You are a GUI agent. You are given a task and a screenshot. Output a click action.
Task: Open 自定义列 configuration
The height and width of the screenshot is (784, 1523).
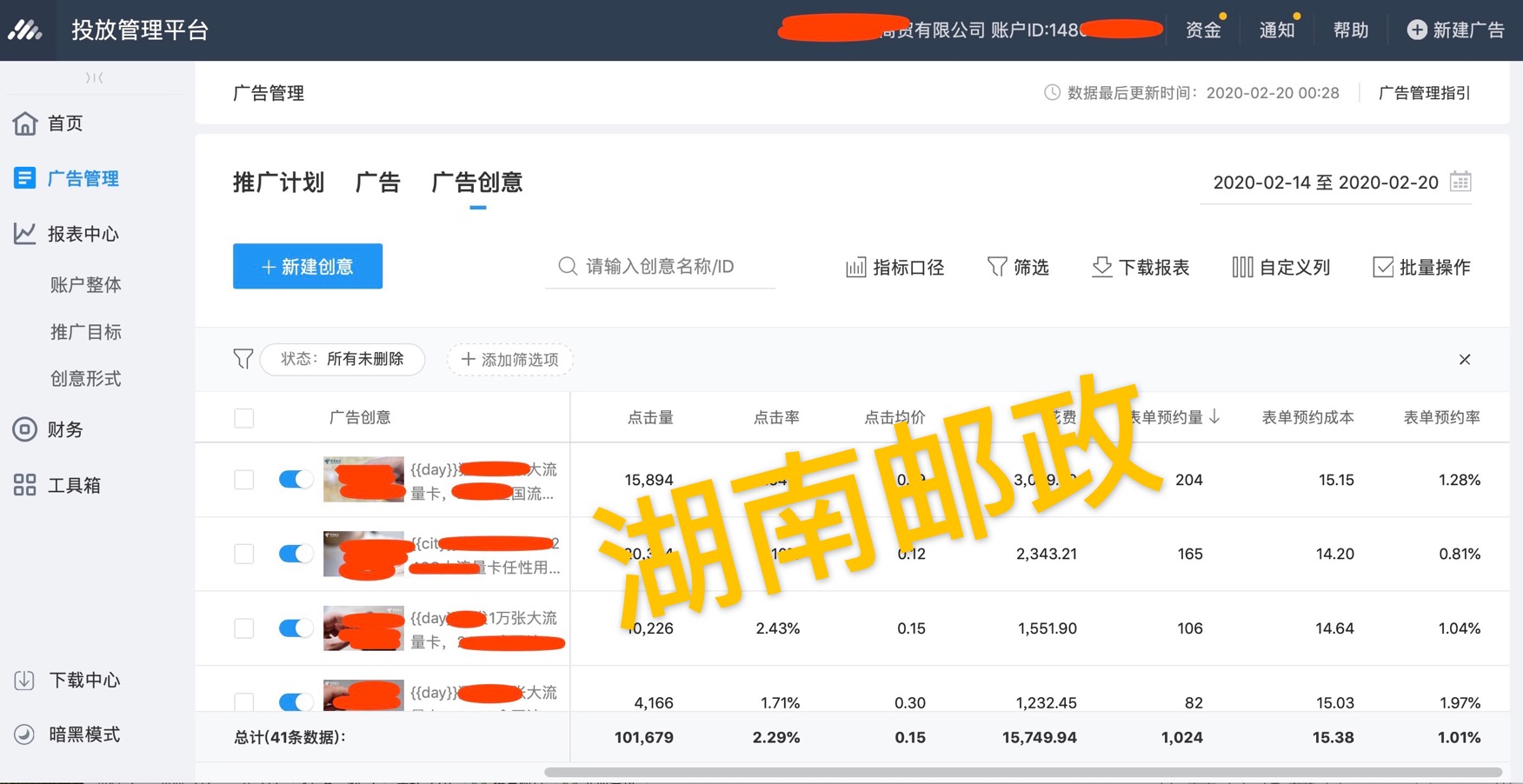click(x=1280, y=267)
